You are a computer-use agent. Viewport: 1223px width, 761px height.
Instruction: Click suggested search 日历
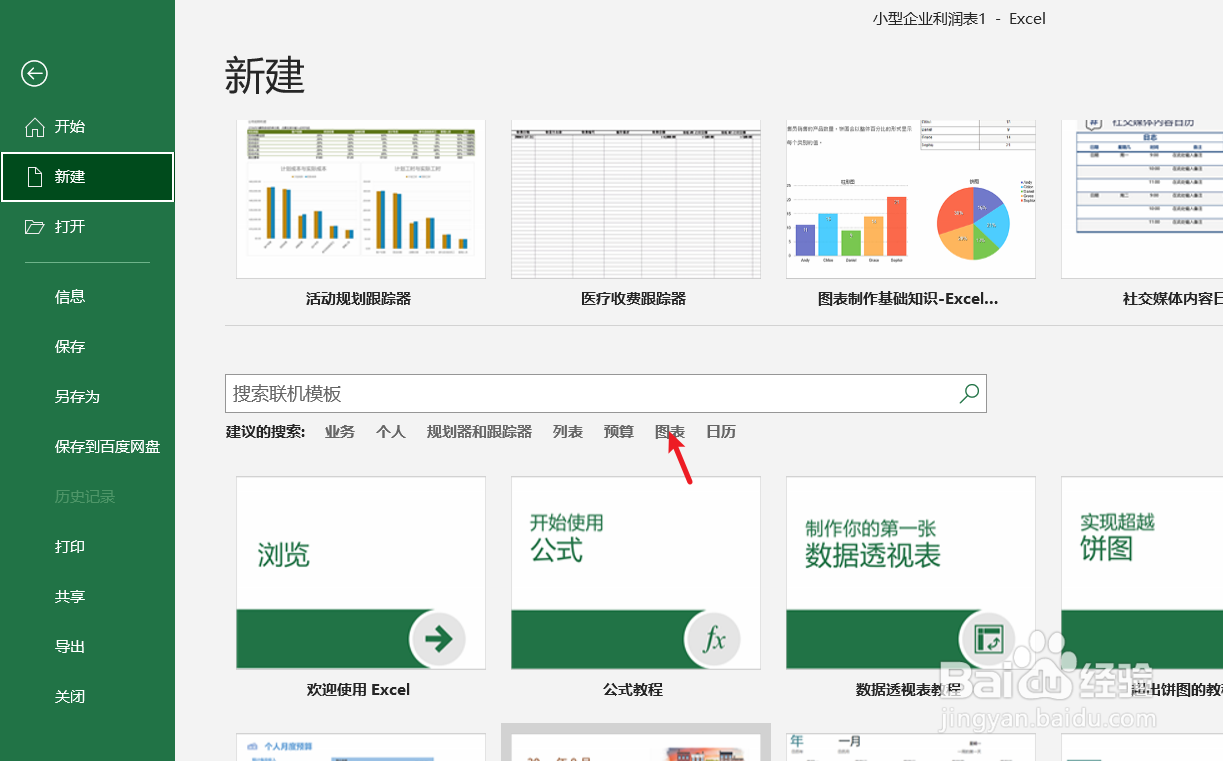coord(721,432)
